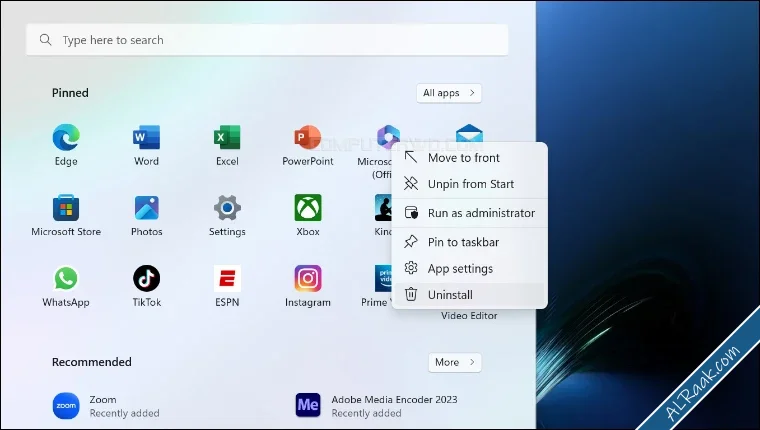Expand More recommended items

pos(455,362)
